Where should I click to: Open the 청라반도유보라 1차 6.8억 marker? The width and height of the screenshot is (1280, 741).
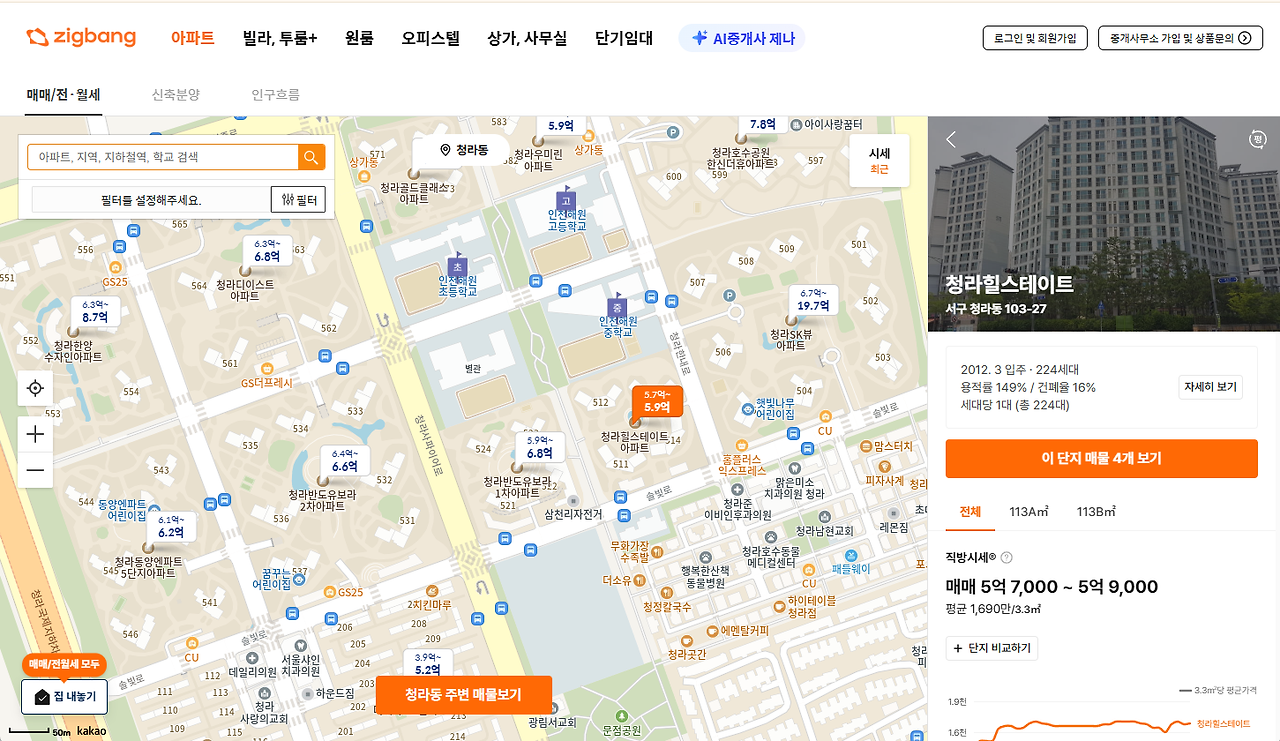(540, 447)
